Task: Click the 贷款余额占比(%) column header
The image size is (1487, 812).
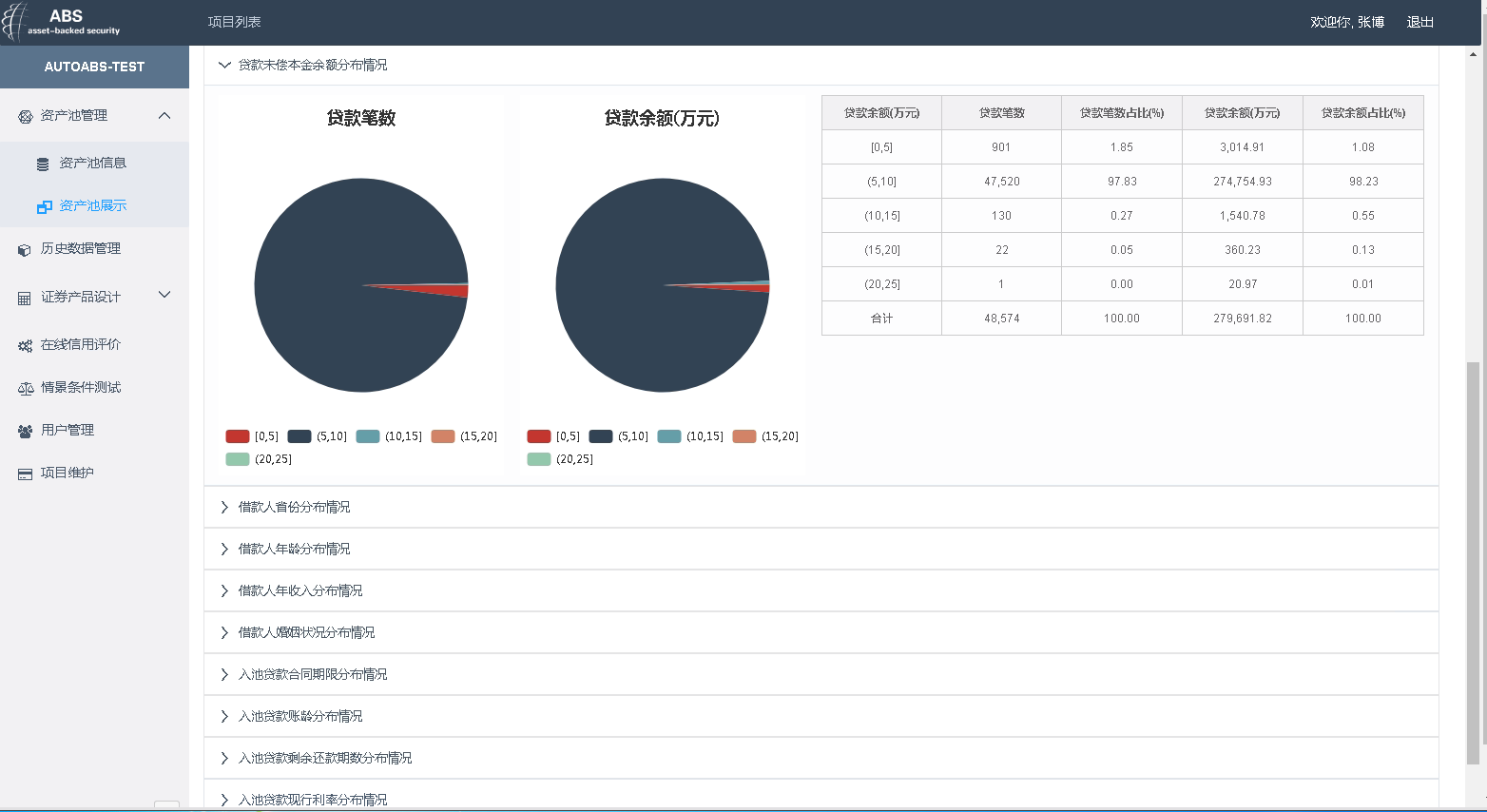Action: [1363, 113]
